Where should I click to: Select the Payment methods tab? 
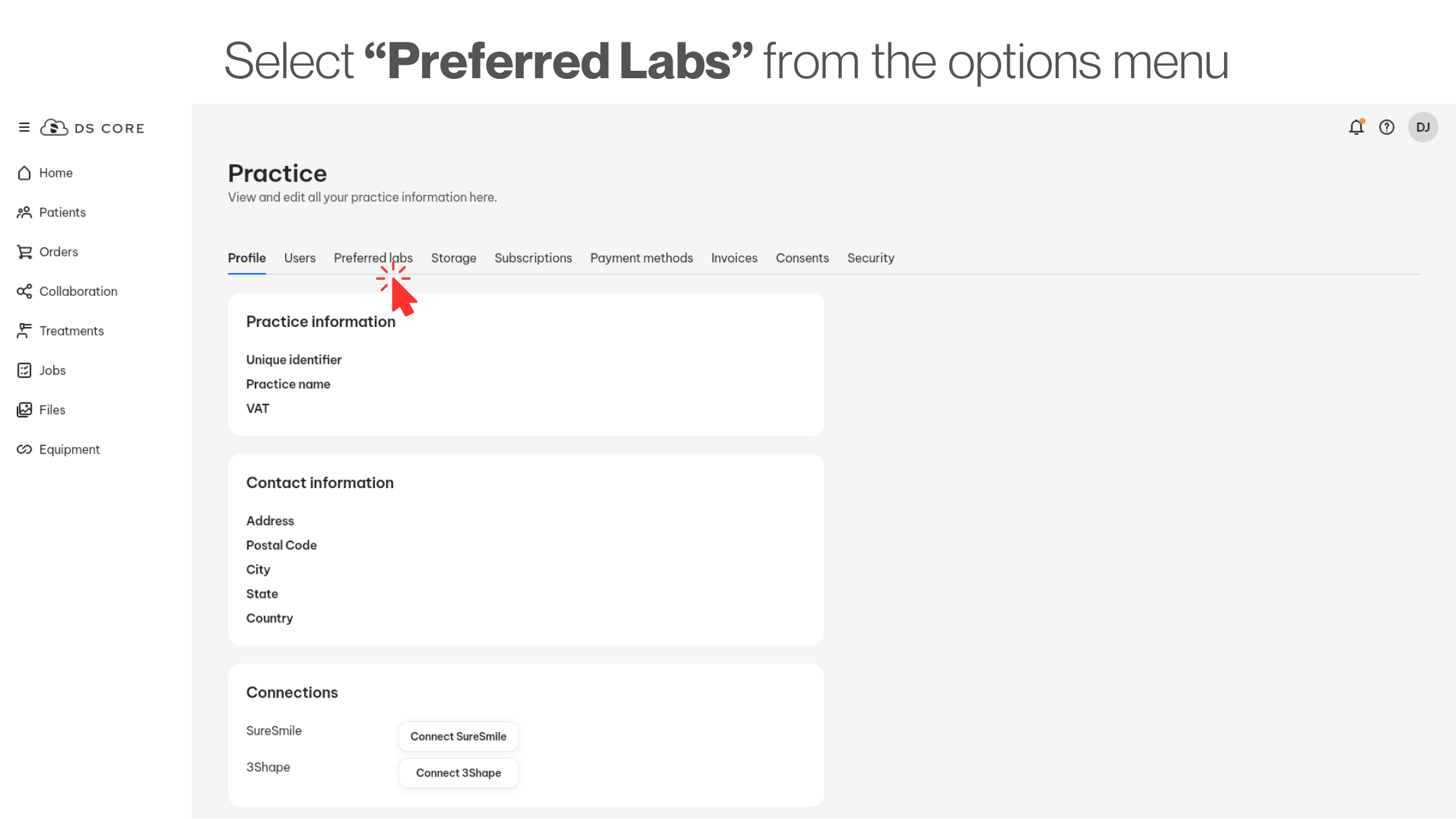[x=641, y=258]
